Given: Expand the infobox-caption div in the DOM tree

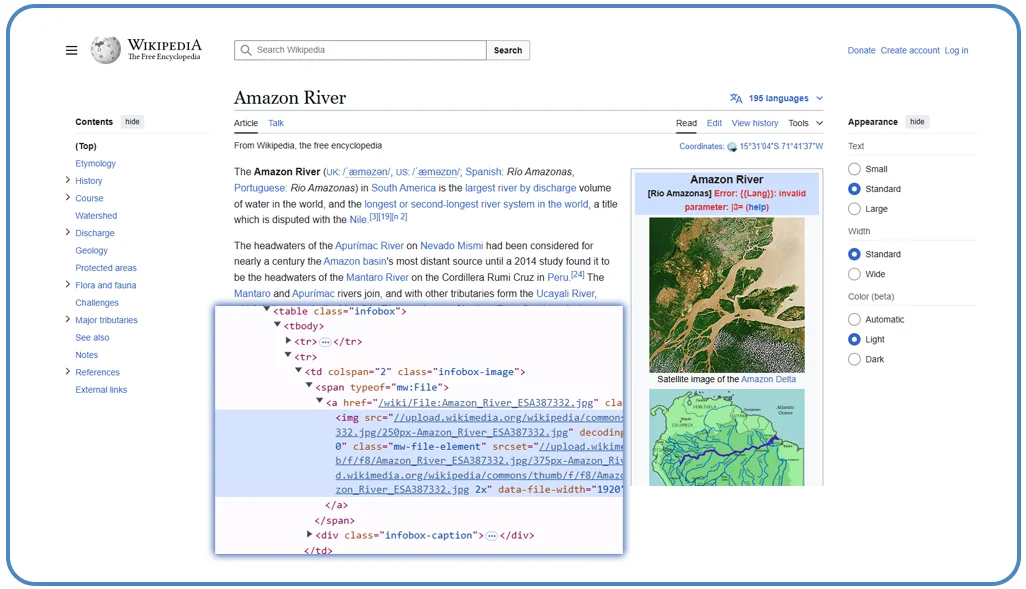Looking at the screenshot, I should tap(310, 535).
